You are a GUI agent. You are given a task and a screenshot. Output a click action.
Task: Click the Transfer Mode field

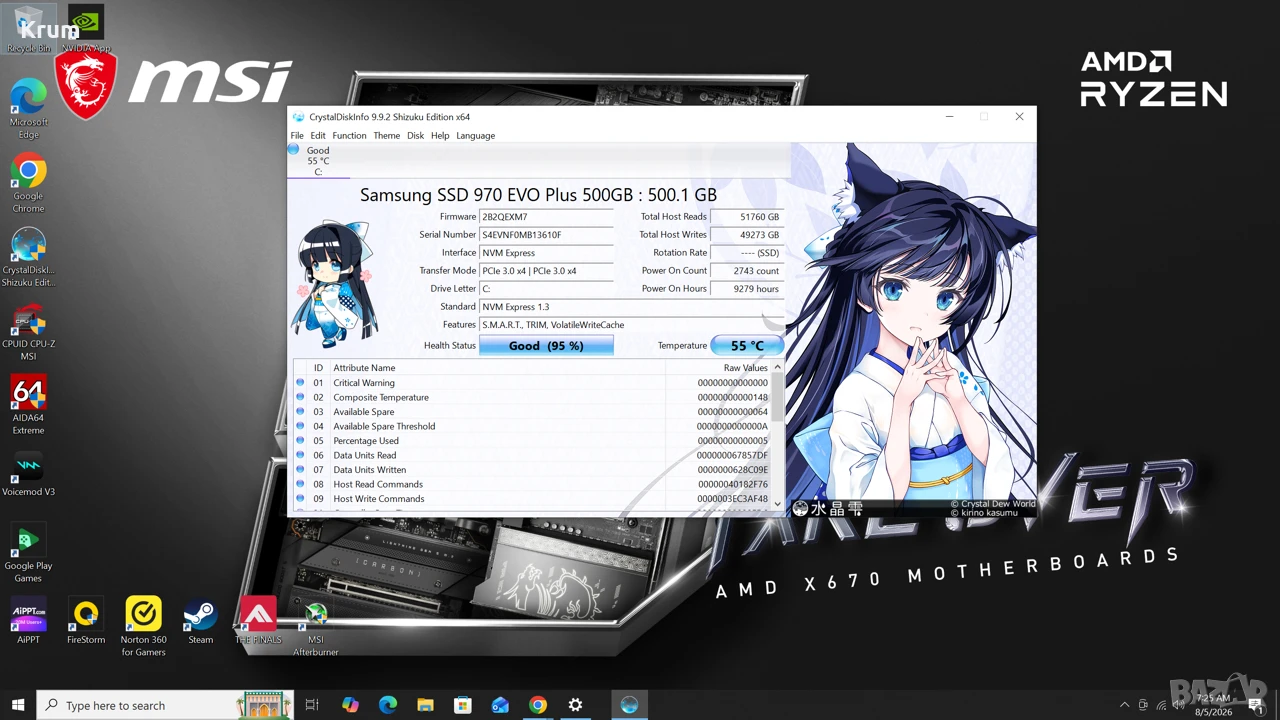[x=546, y=271]
